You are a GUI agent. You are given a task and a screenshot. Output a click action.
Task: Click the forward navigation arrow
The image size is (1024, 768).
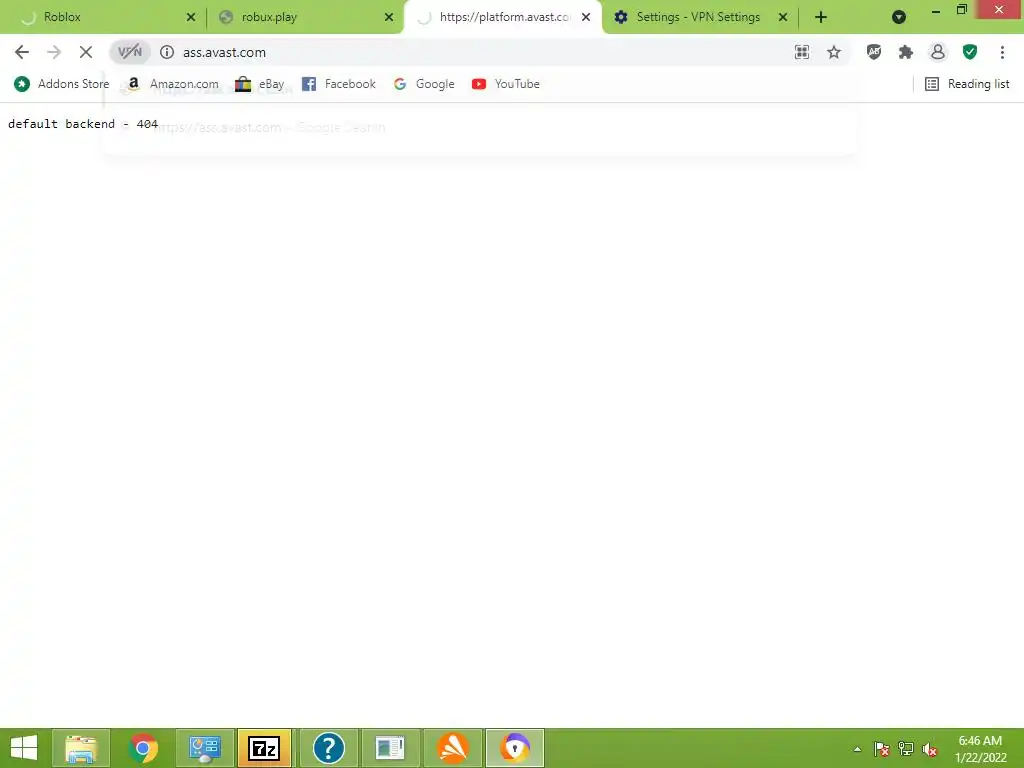point(54,52)
